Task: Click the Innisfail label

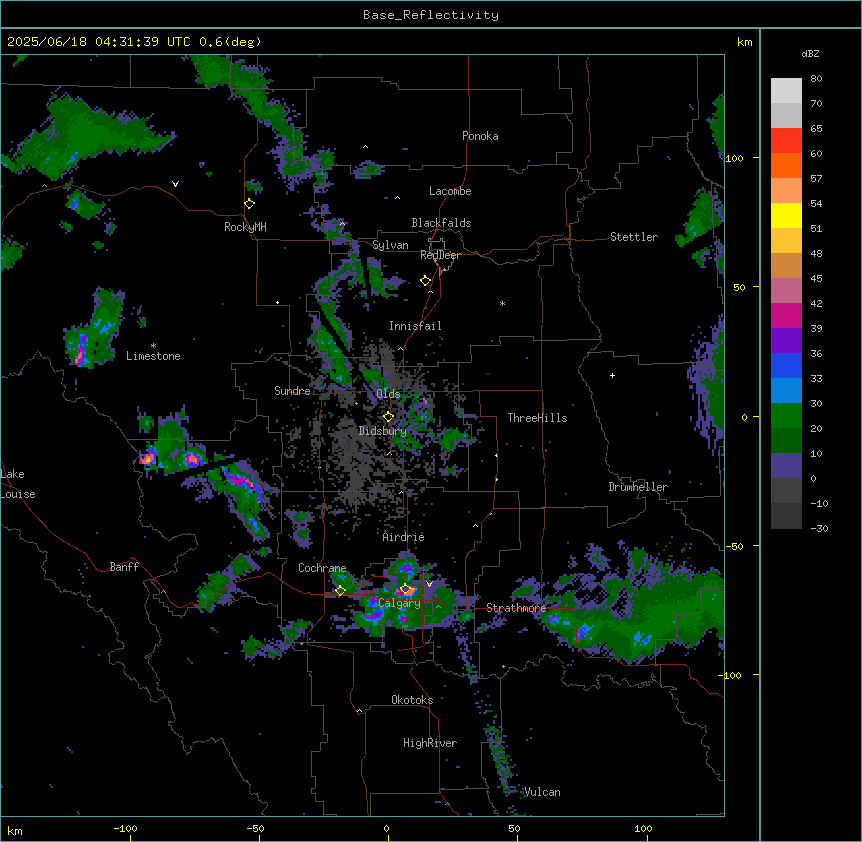Action: [x=415, y=326]
